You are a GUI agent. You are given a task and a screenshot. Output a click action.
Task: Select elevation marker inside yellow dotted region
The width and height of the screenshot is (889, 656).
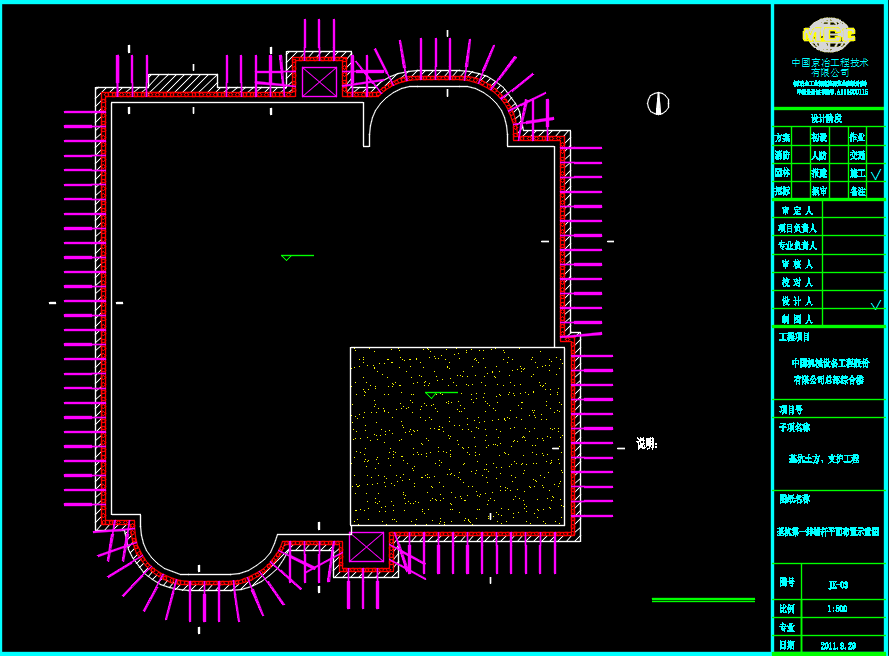[440, 394]
